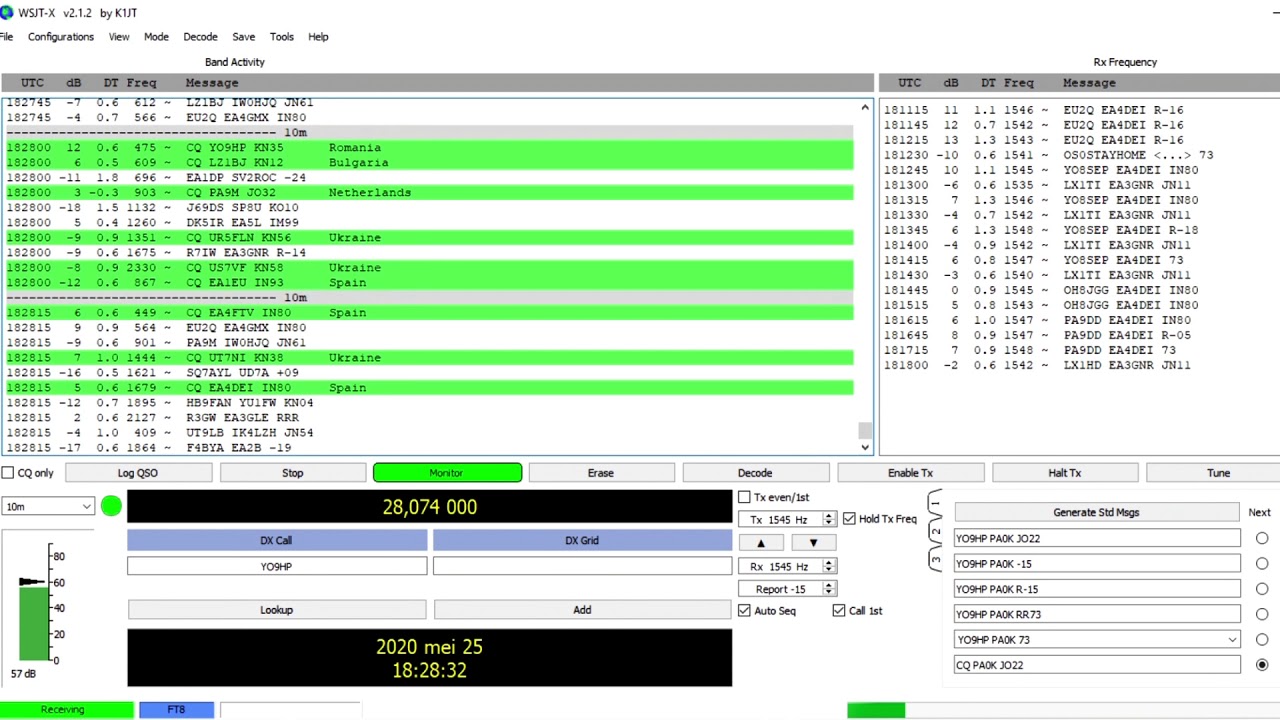Open the 10m band dropdown
This screenshot has width=1280, height=720.
47,507
